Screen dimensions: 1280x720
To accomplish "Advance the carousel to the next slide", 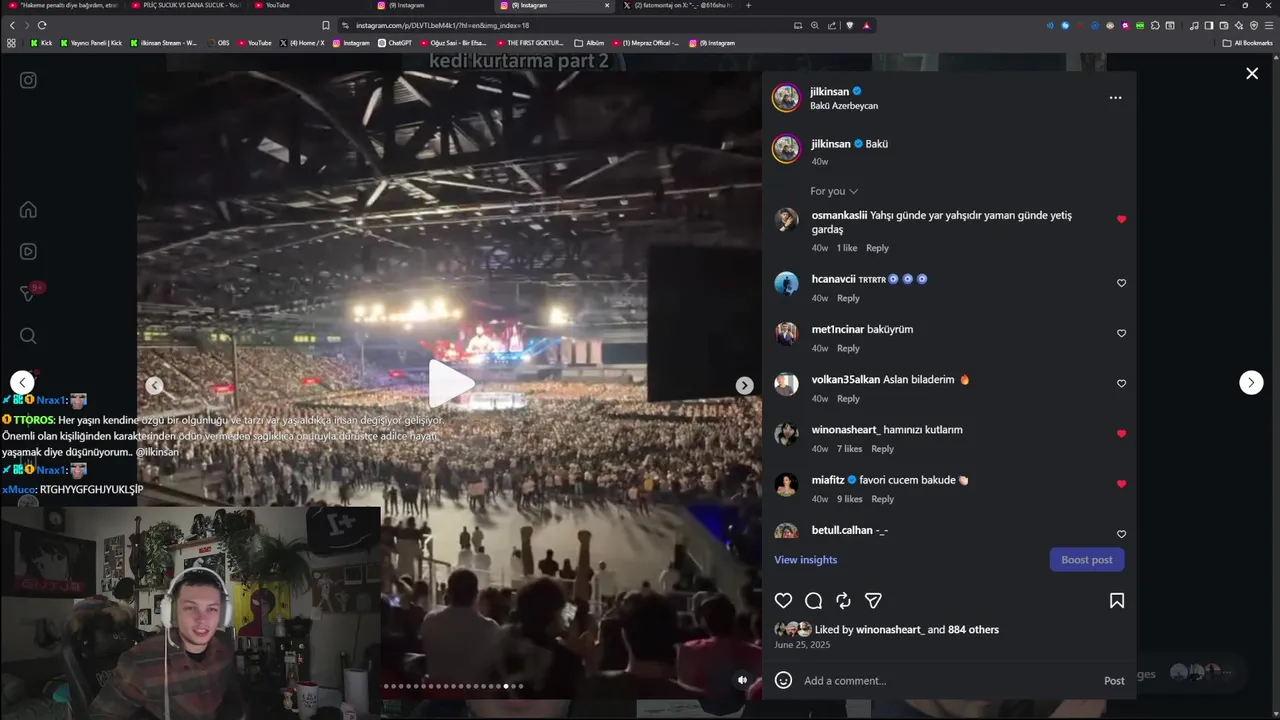I will pyautogui.click(x=744, y=386).
